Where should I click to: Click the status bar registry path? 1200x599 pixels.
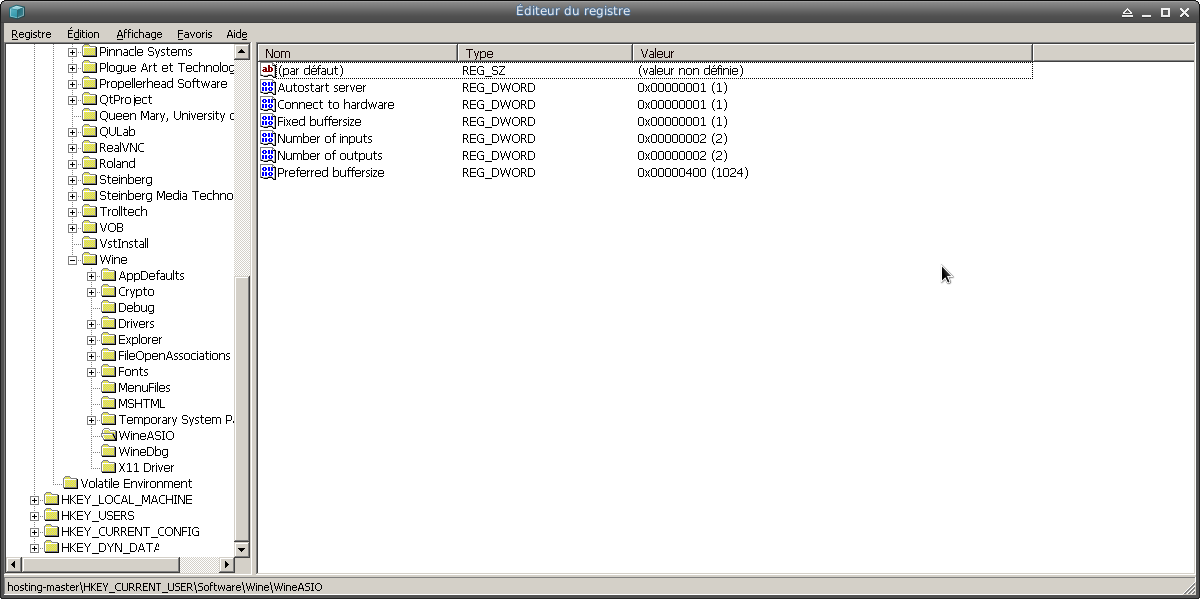[165, 587]
